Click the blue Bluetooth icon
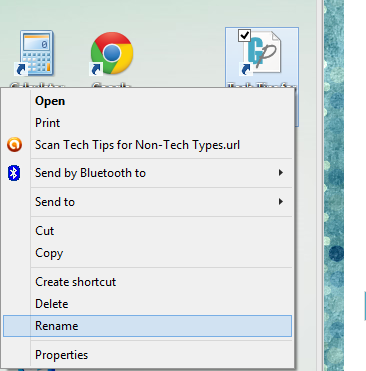The image size is (366, 371). tap(14, 173)
